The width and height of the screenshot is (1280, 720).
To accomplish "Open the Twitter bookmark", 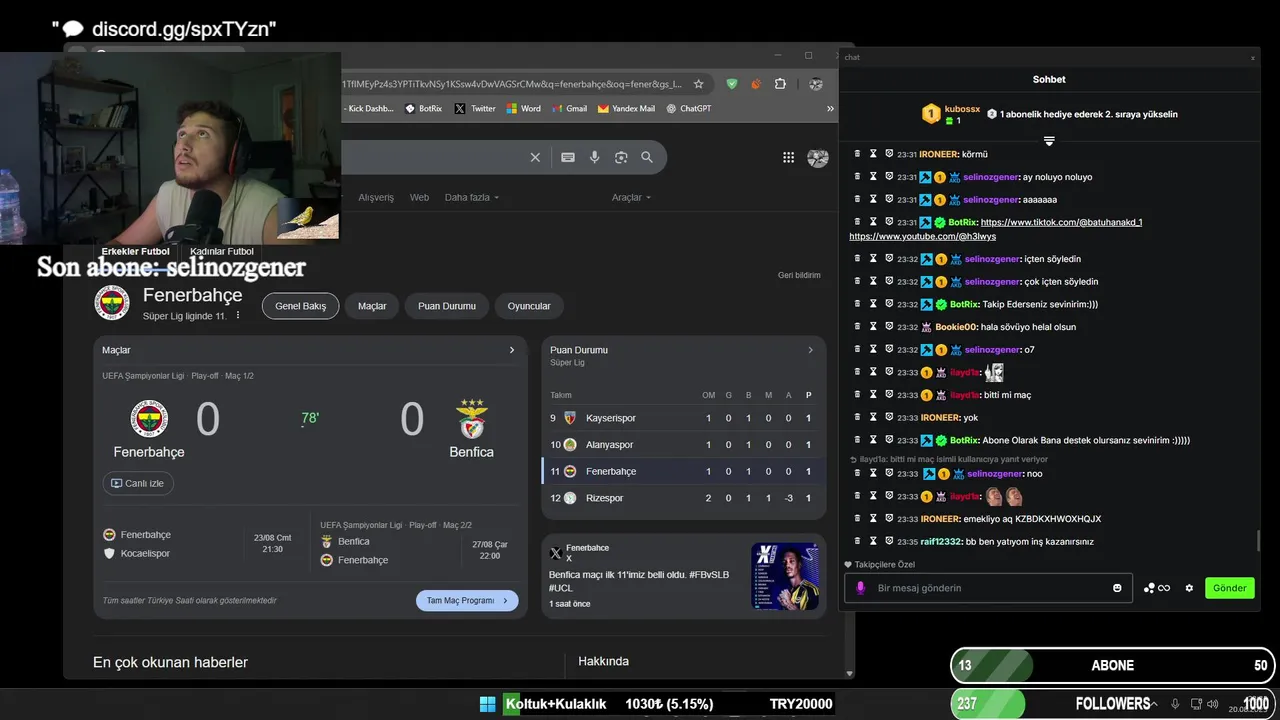I will click(475, 108).
